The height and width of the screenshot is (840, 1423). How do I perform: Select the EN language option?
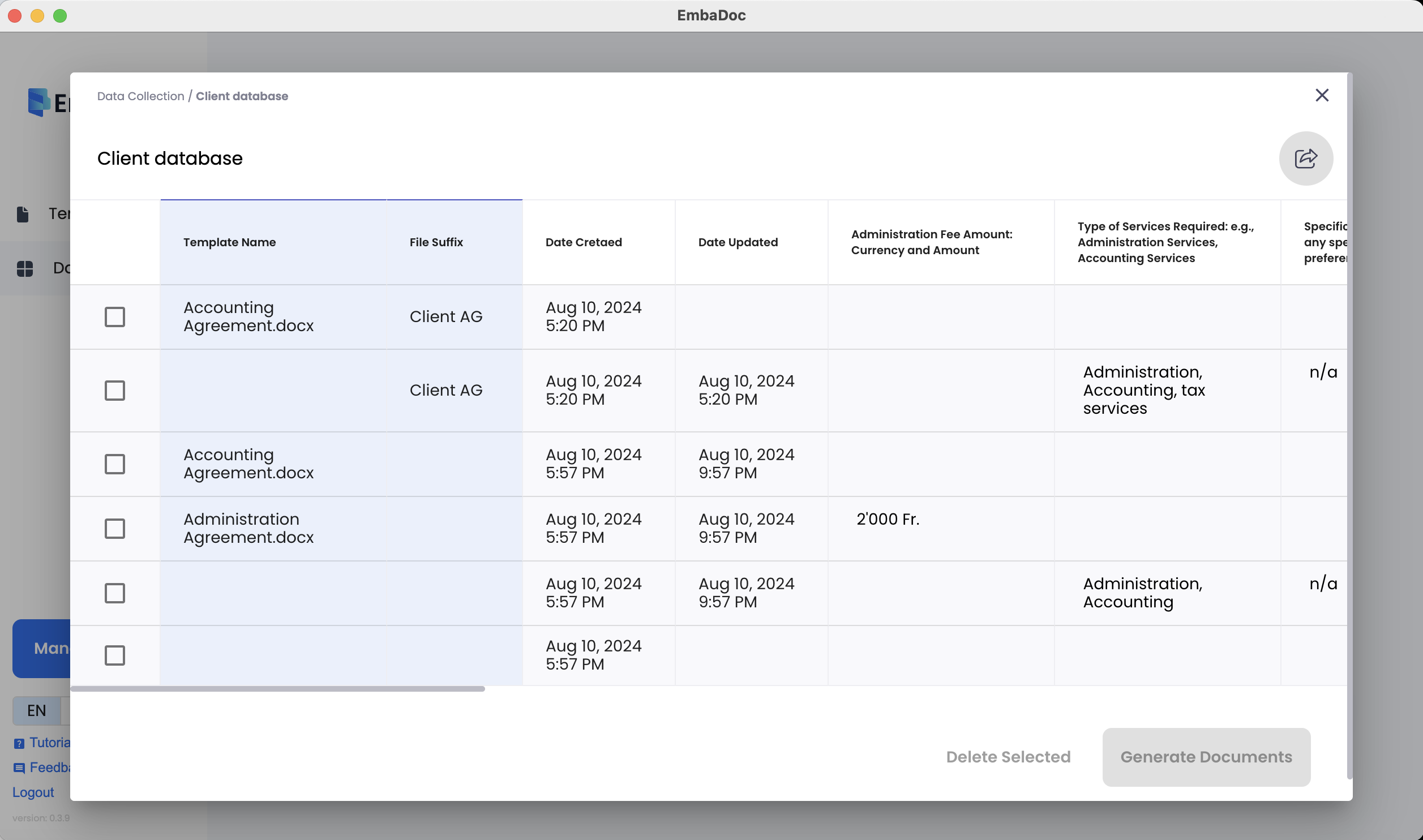tap(37, 710)
